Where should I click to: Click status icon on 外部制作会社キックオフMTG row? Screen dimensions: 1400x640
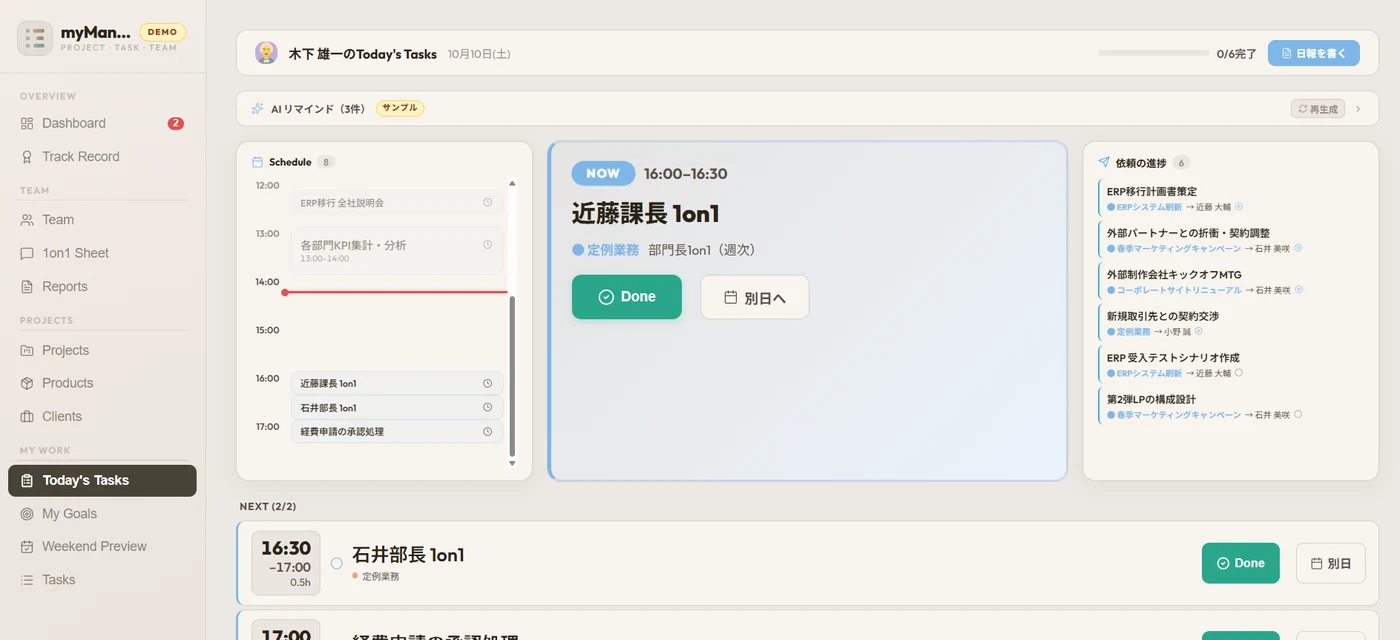coord(1299,290)
